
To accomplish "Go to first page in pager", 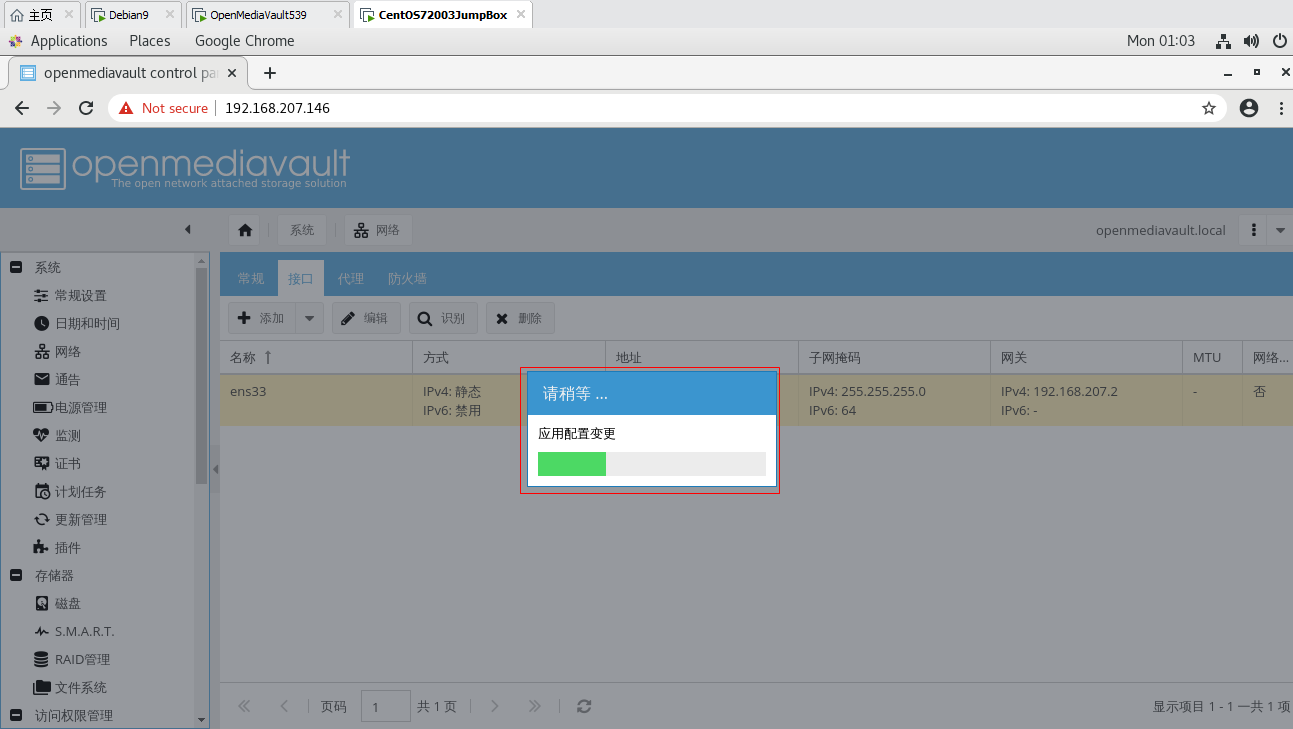I will tap(244, 706).
